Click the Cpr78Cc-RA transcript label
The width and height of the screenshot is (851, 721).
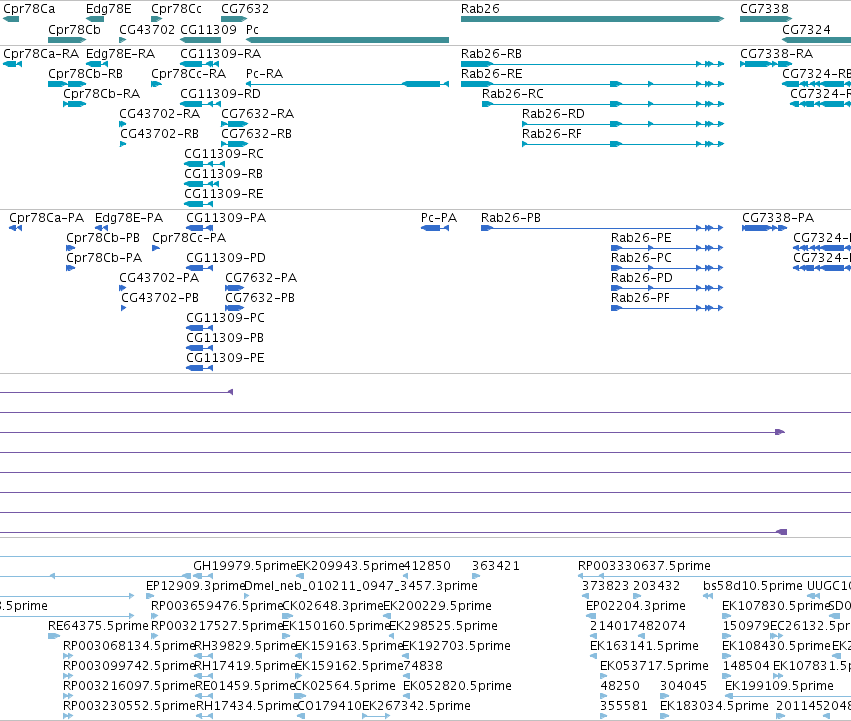click(188, 74)
